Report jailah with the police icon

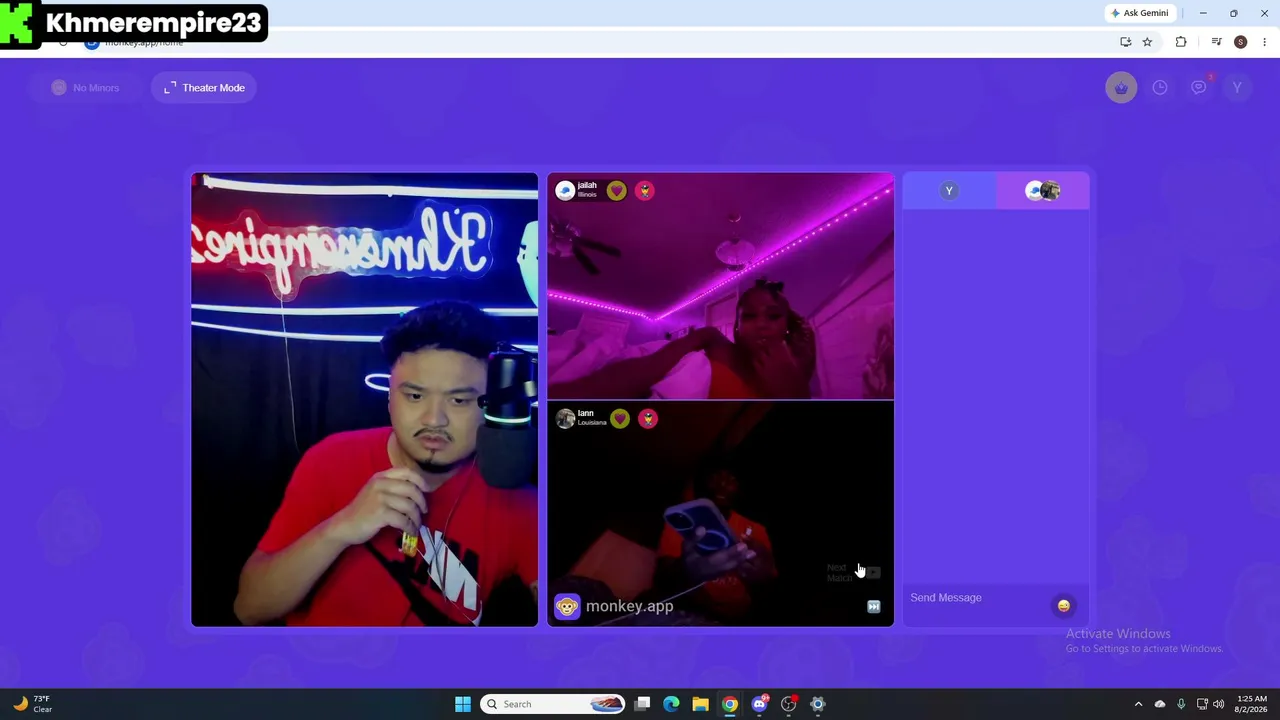645,190
